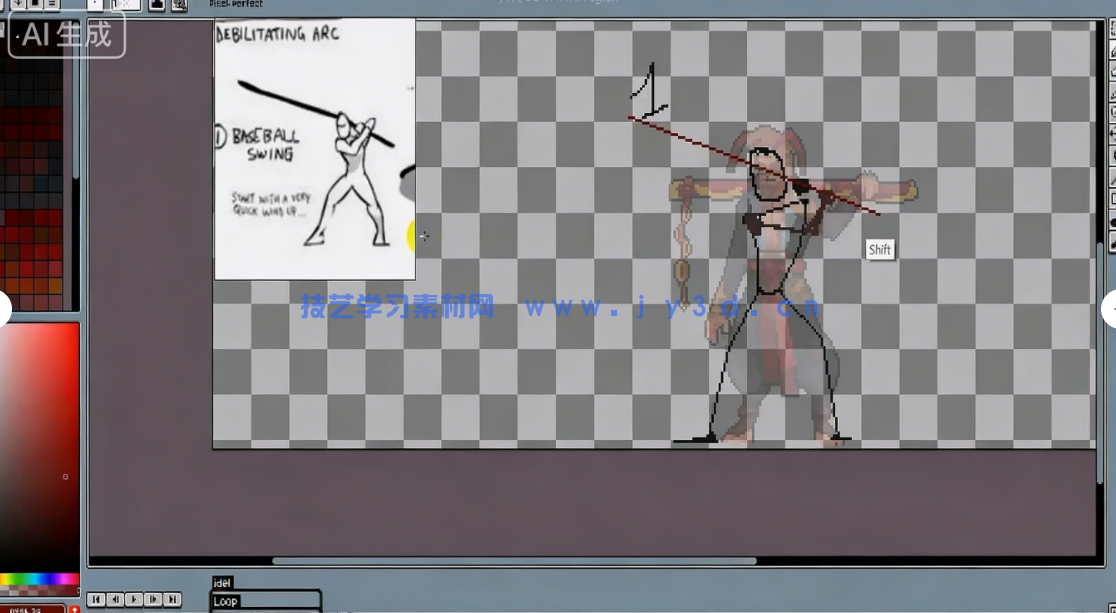1116x613 pixels.
Task: Open the palette presets button
Action: click(35, 4)
